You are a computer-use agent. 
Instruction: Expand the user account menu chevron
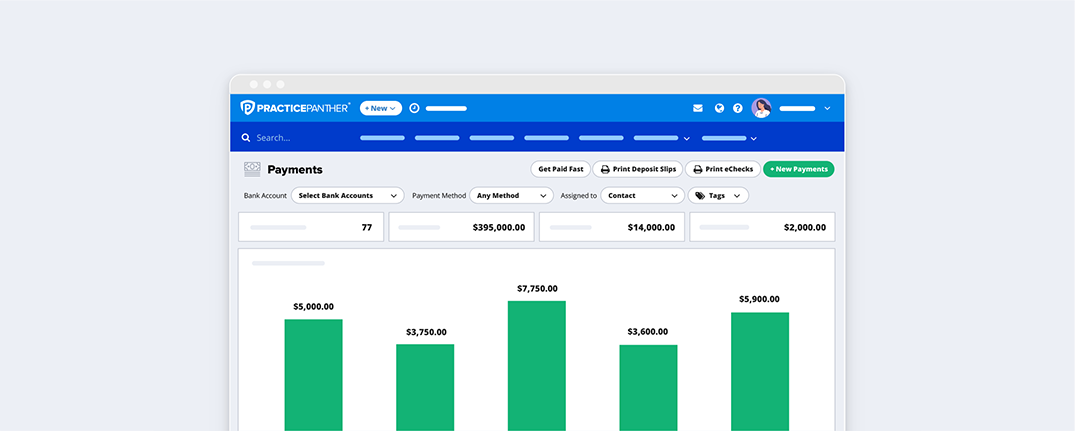[x=827, y=108]
